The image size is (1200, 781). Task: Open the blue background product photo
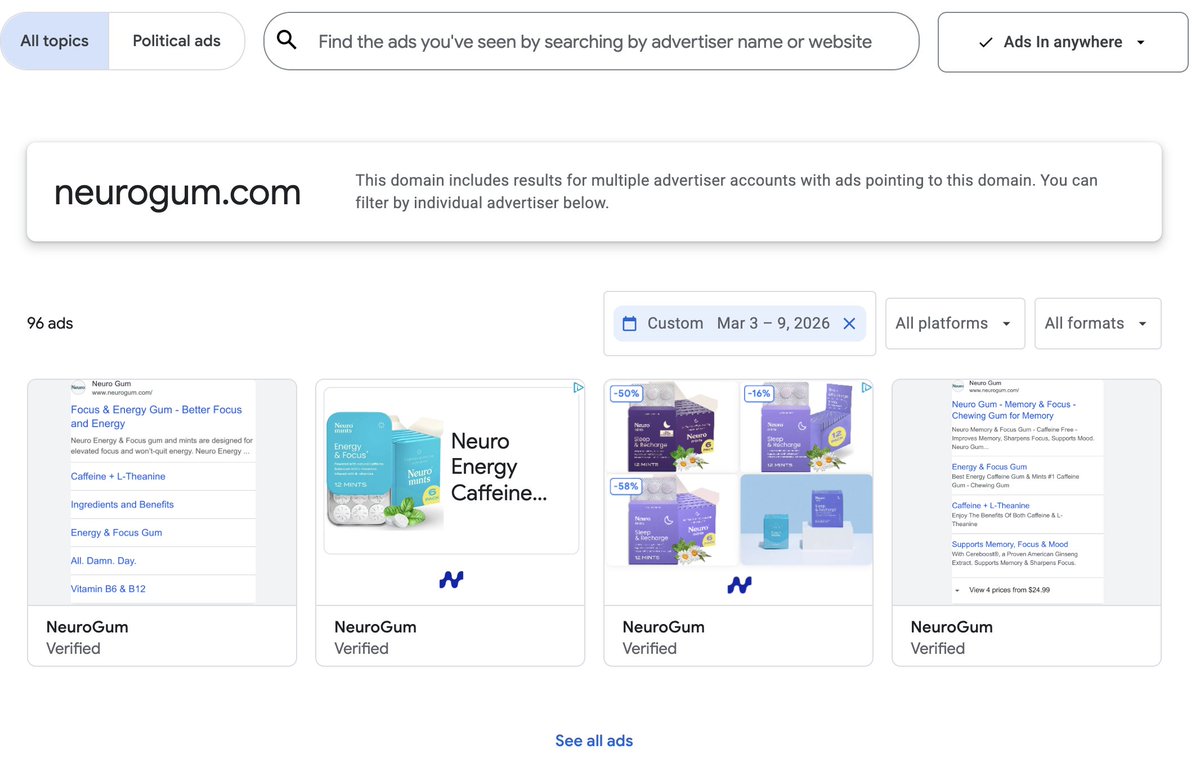[807, 520]
